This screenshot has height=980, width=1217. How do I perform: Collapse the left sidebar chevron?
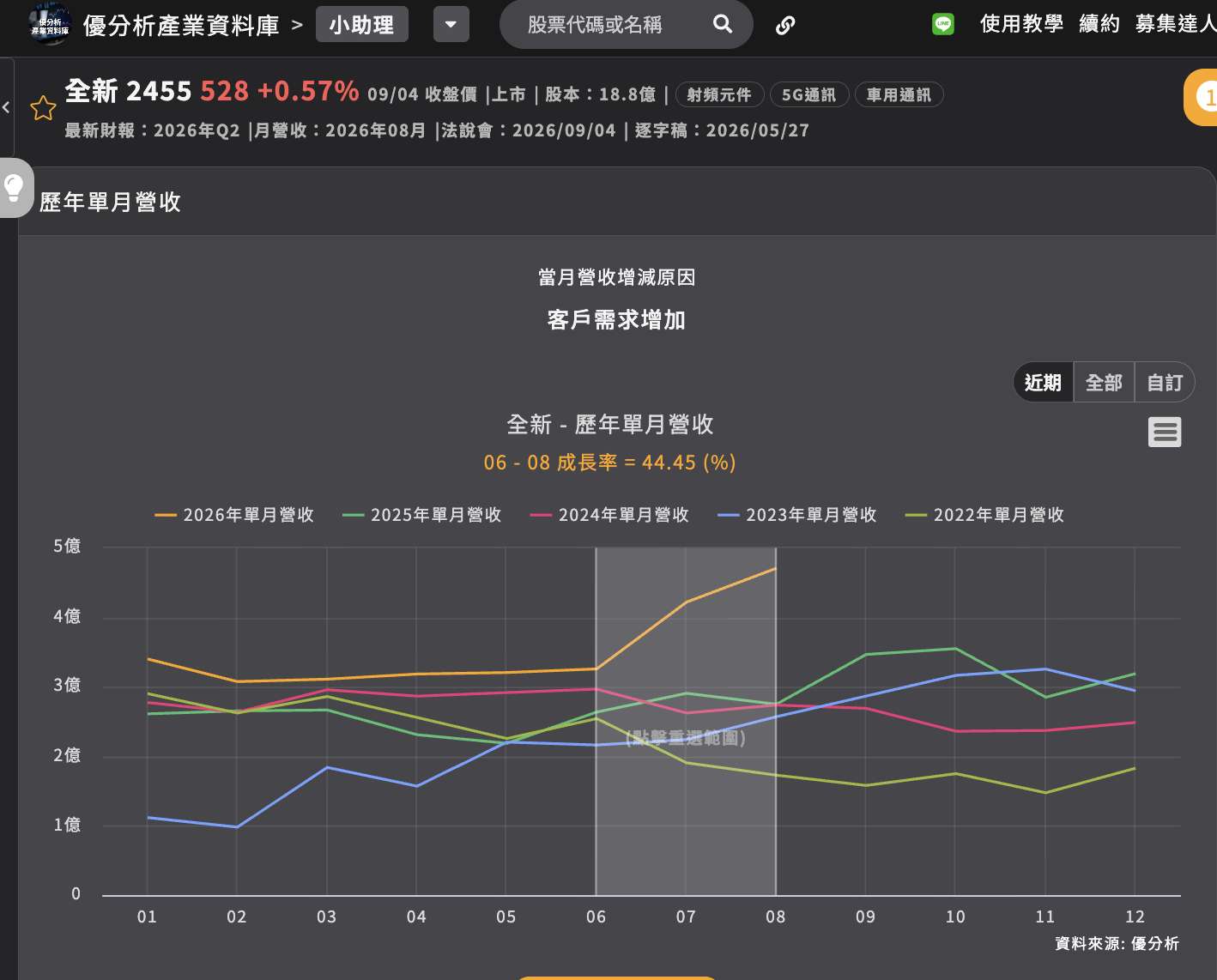6,107
